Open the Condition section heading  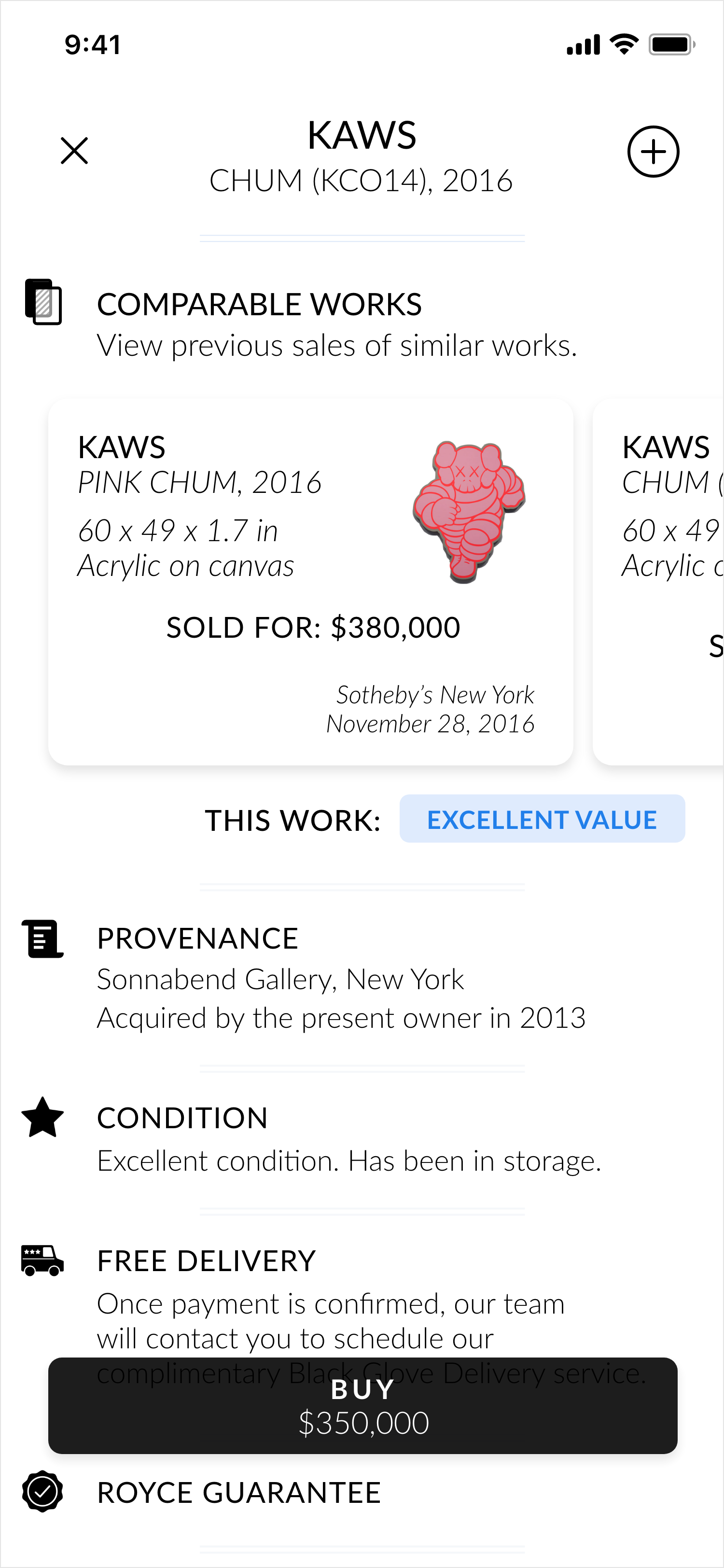(182, 1118)
